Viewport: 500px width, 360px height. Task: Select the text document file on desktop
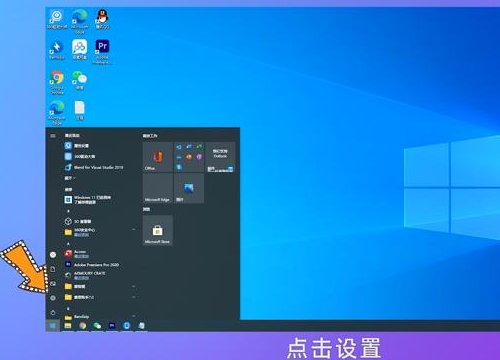pyautogui.click(x=79, y=111)
